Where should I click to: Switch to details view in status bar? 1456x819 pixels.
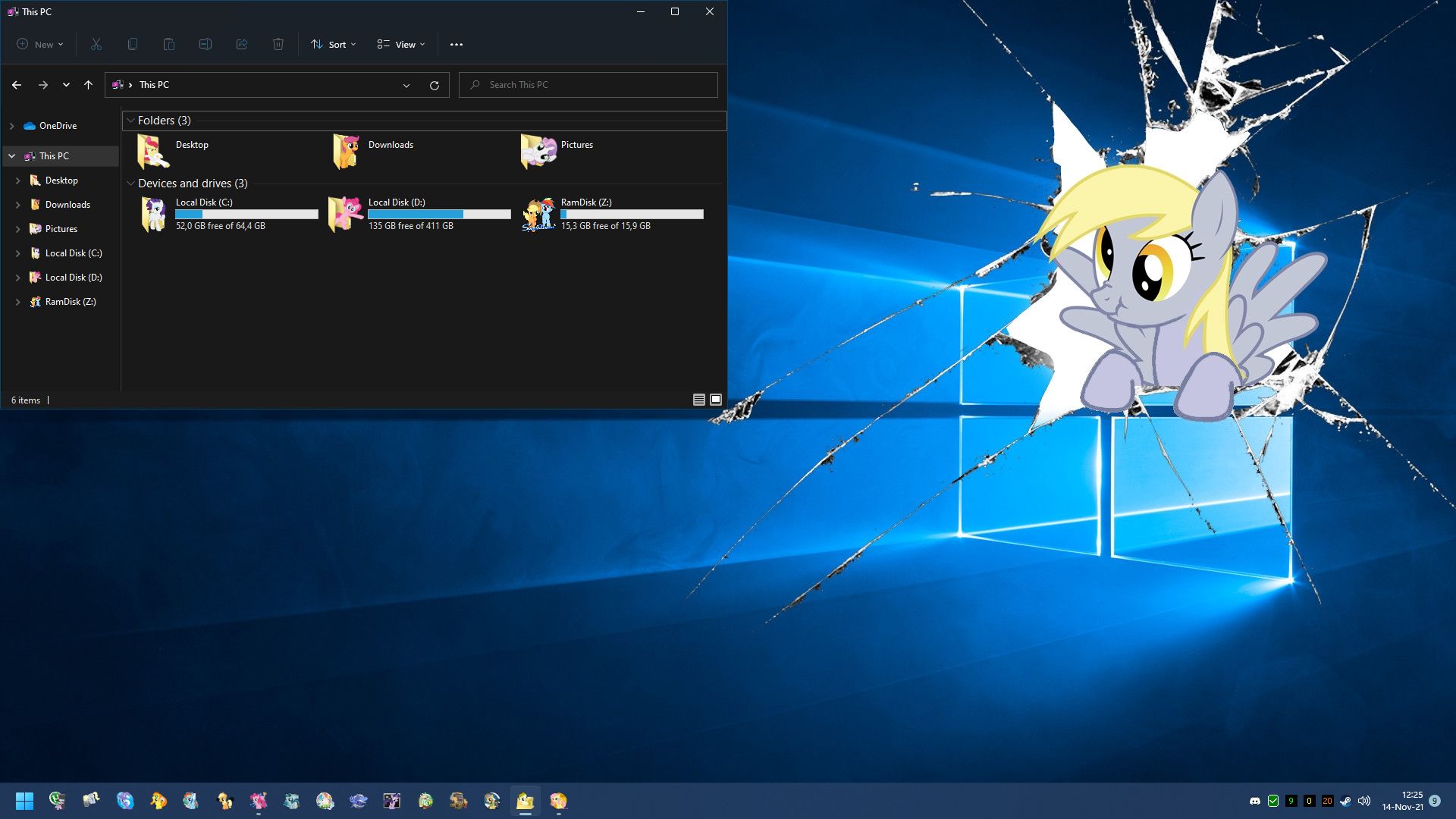tap(699, 400)
